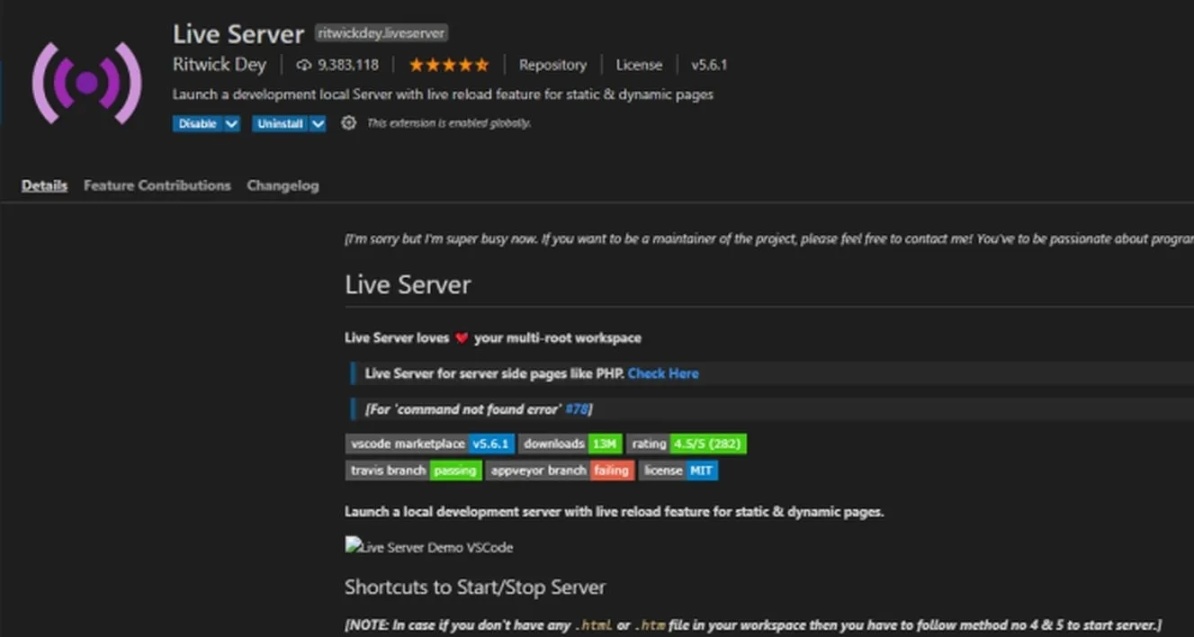Image resolution: width=1194 pixels, height=637 pixels.
Task: Click the appveyor branch failing badge
Action: coord(560,470)
